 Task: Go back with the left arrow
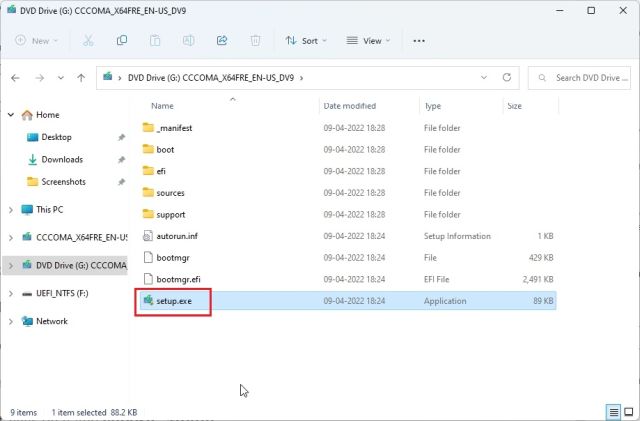pyautogui.click(x=16, y=78)
